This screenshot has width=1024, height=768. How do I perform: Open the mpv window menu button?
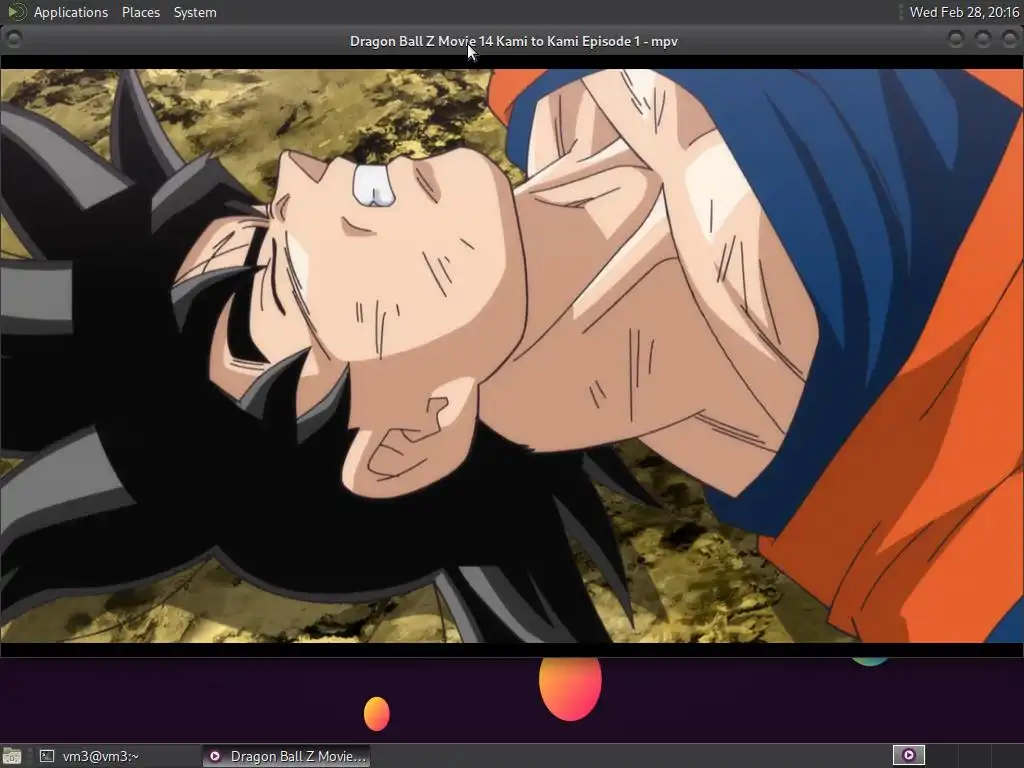(14, 39)
